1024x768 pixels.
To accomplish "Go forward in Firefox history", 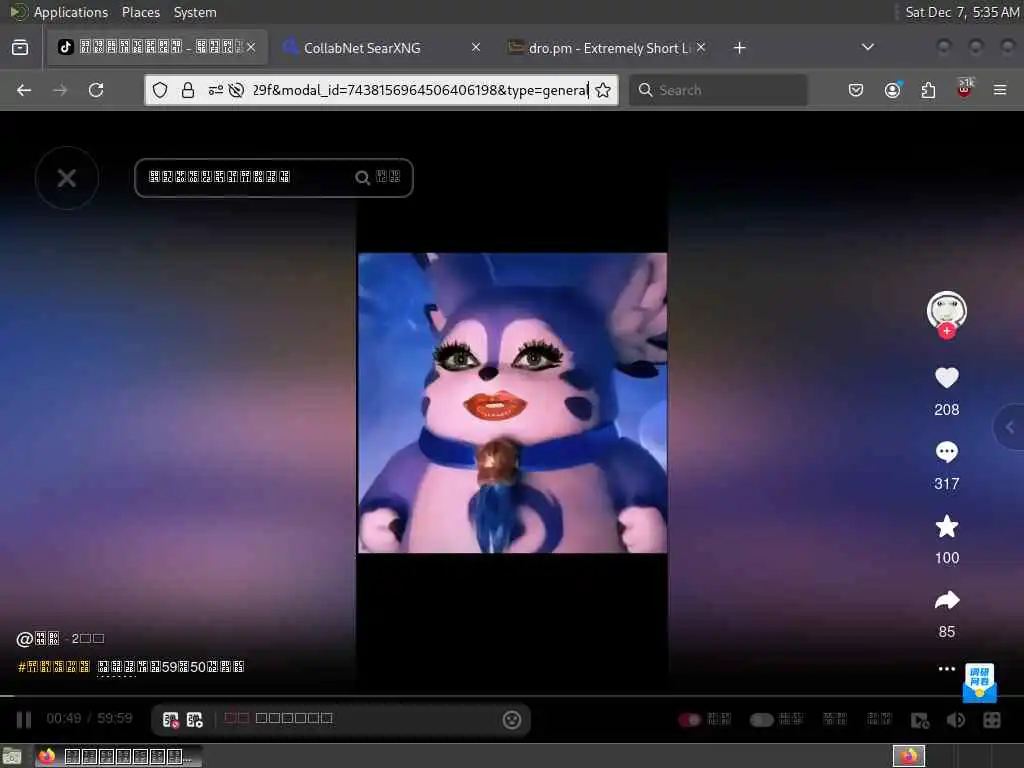I will coord(60,90).
